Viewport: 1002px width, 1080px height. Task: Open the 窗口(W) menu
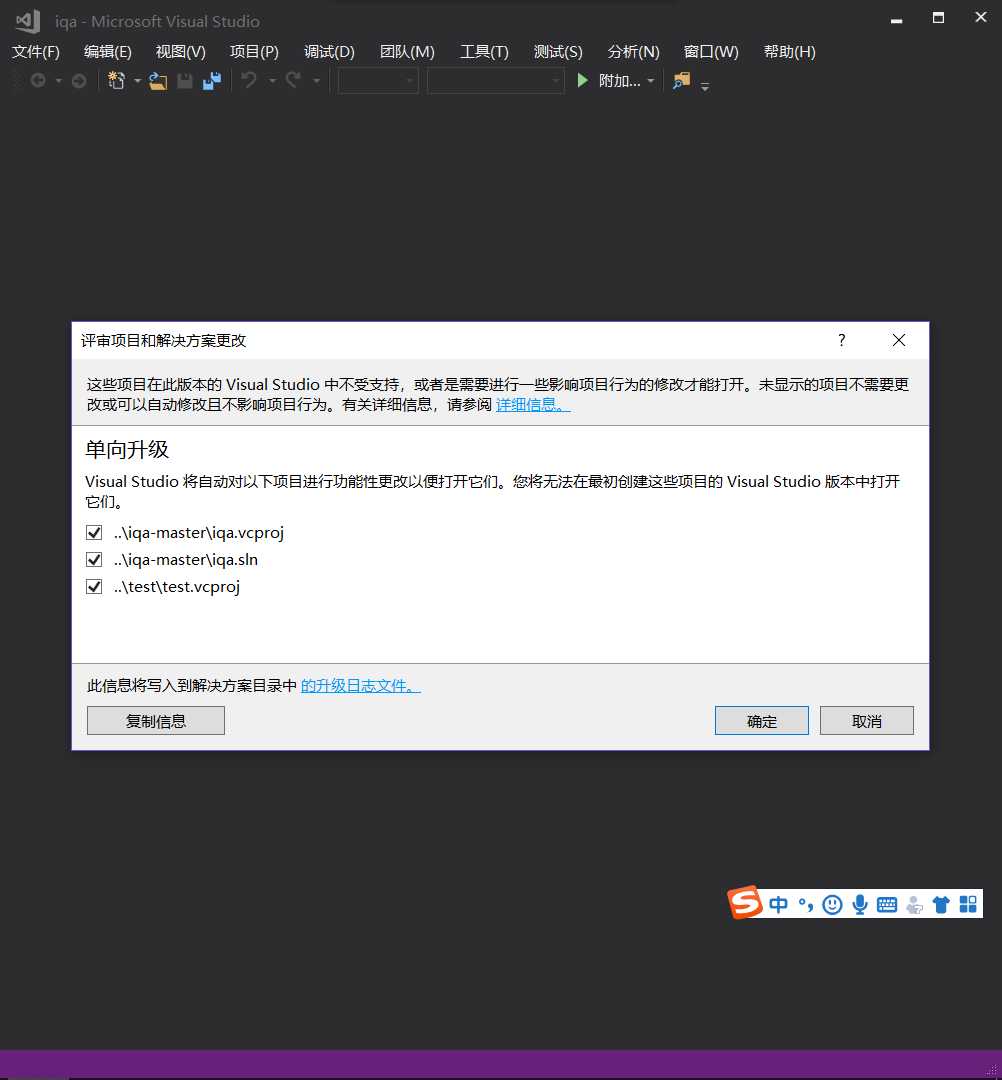tap(711, 52)
